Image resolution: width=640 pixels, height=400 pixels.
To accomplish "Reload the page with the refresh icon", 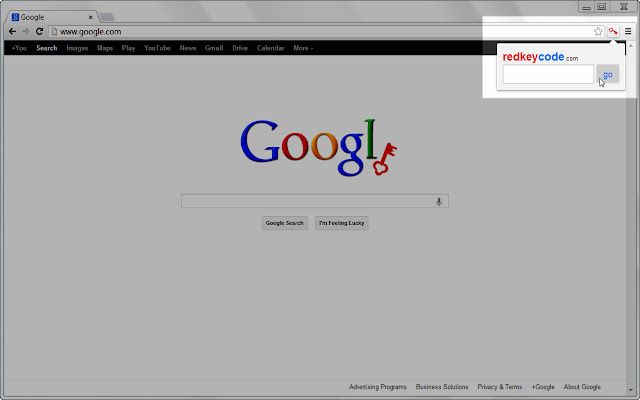I will tap(39, 31).
